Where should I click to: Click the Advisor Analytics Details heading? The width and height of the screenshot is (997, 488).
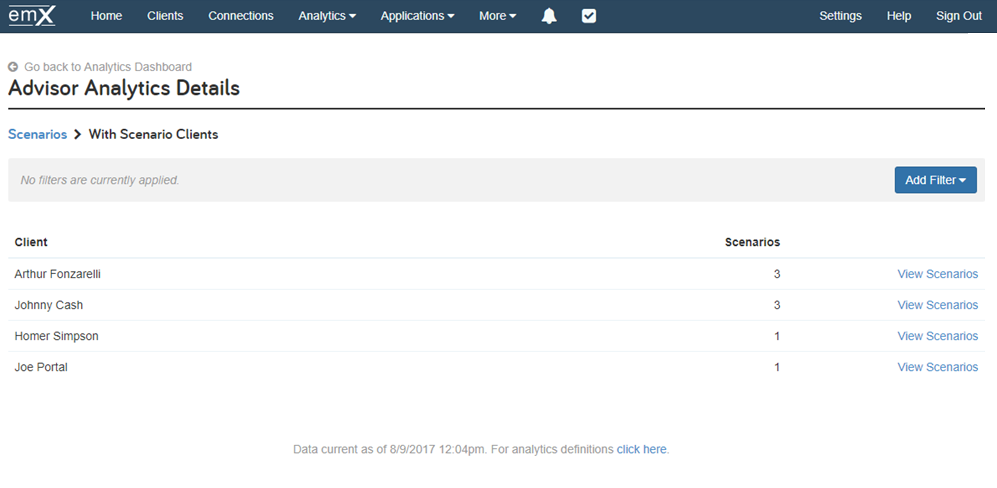point(124,88)
